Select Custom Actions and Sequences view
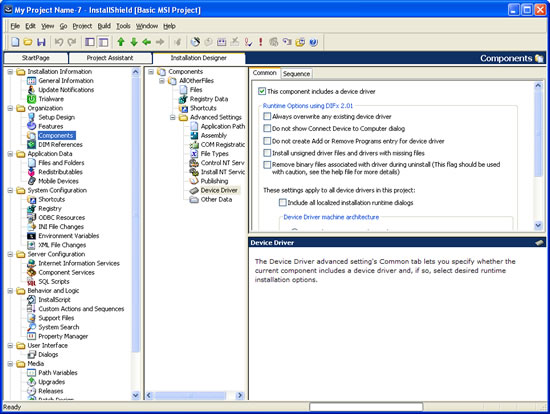 click(81, 309)
